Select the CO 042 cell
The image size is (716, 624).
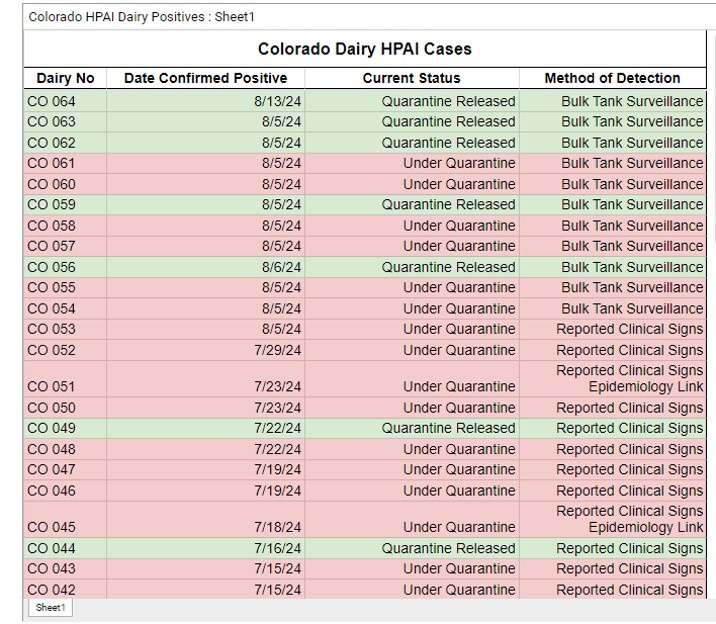[65, 589]
